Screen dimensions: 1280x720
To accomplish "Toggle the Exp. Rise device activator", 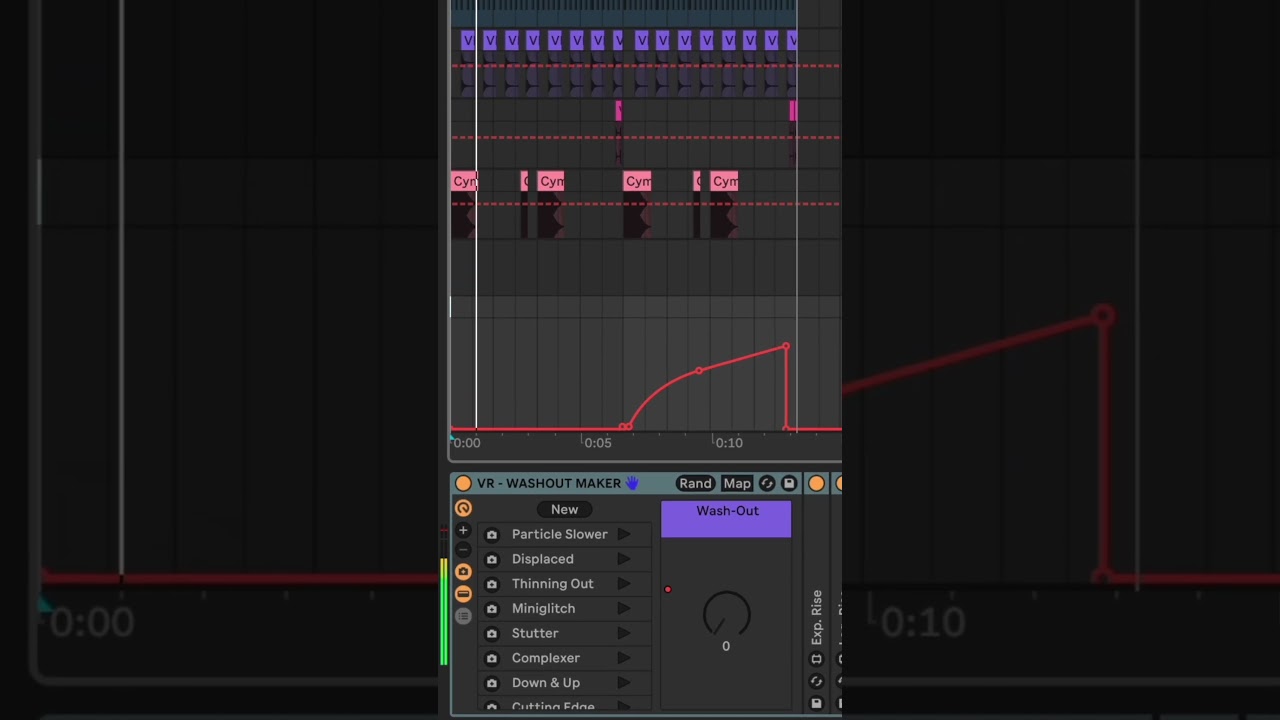I will tap(816, 484).
